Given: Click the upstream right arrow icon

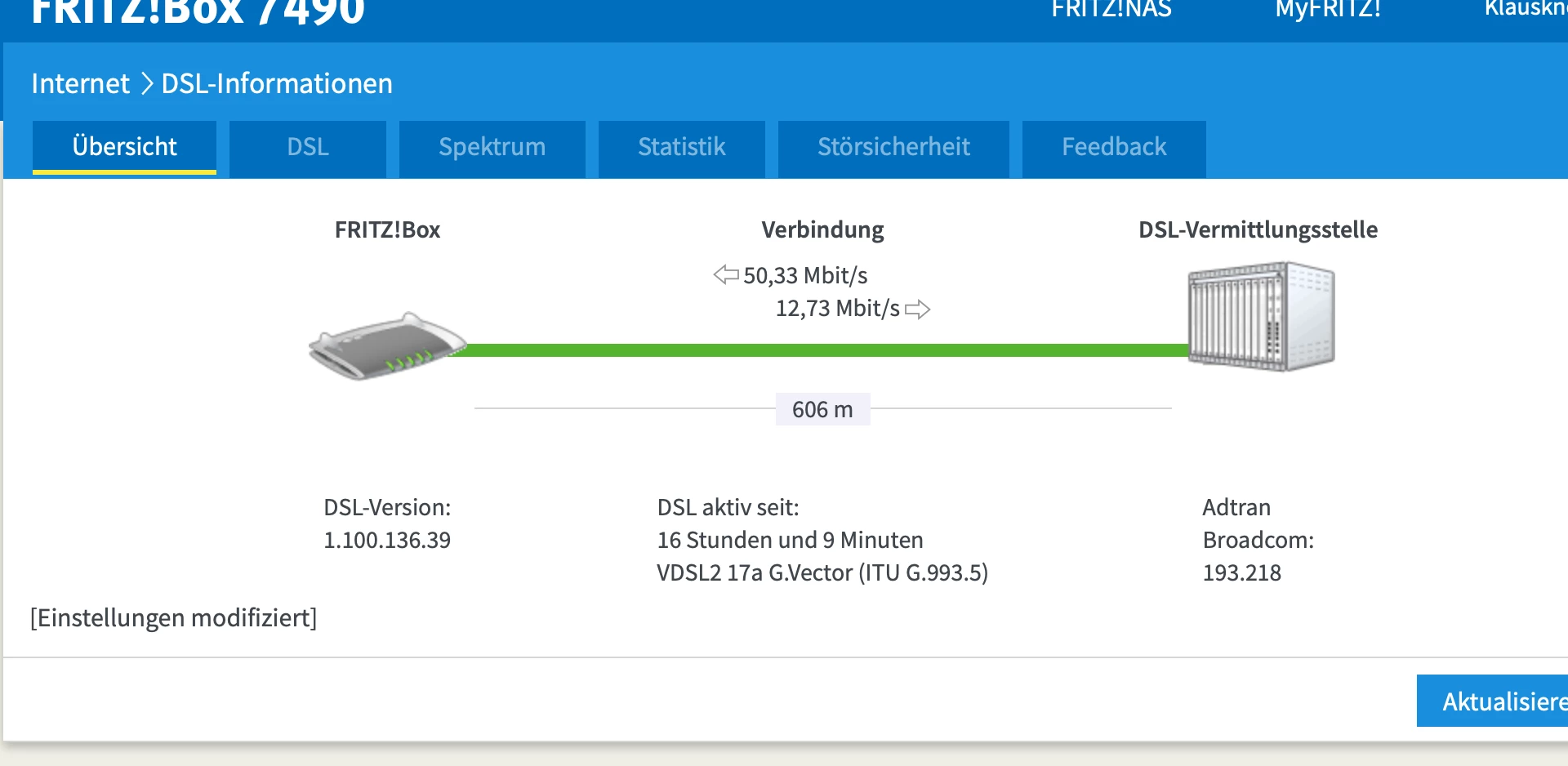Looking at the screenshot, I should pyautogui.click(x=918, y=310).
